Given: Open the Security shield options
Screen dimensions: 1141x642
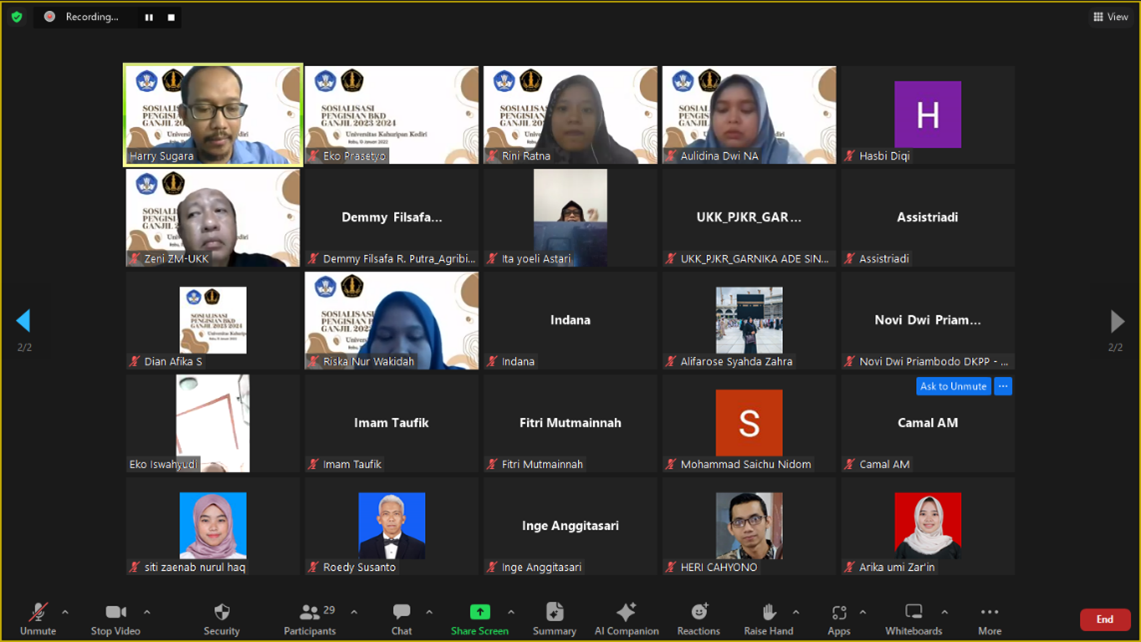Looking at the screenshot, I should [x=221, y=619].
